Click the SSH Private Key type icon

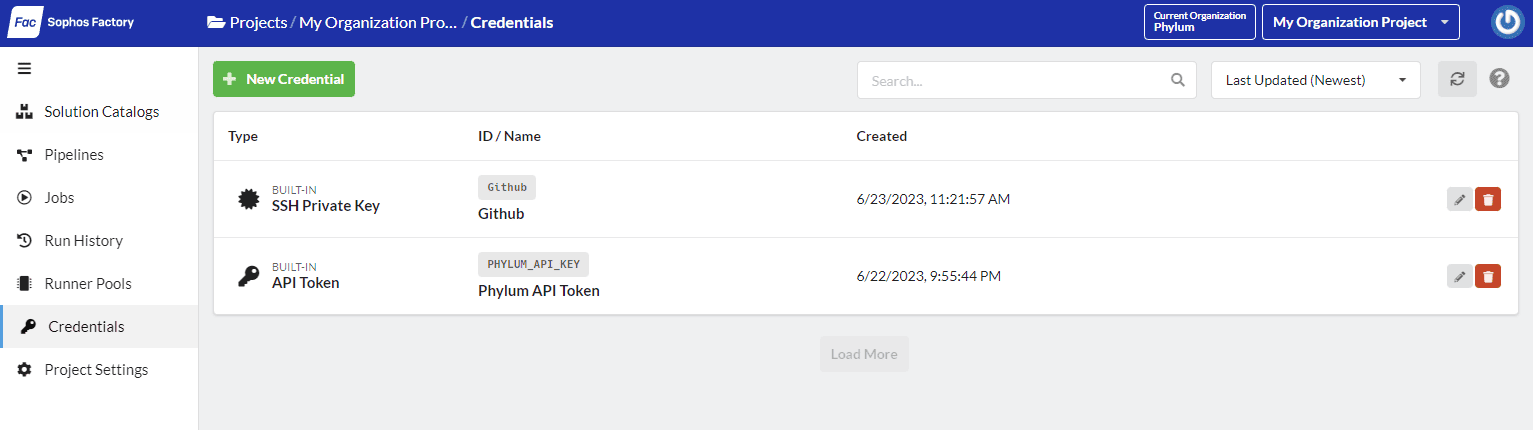click(x=248, y=199)
